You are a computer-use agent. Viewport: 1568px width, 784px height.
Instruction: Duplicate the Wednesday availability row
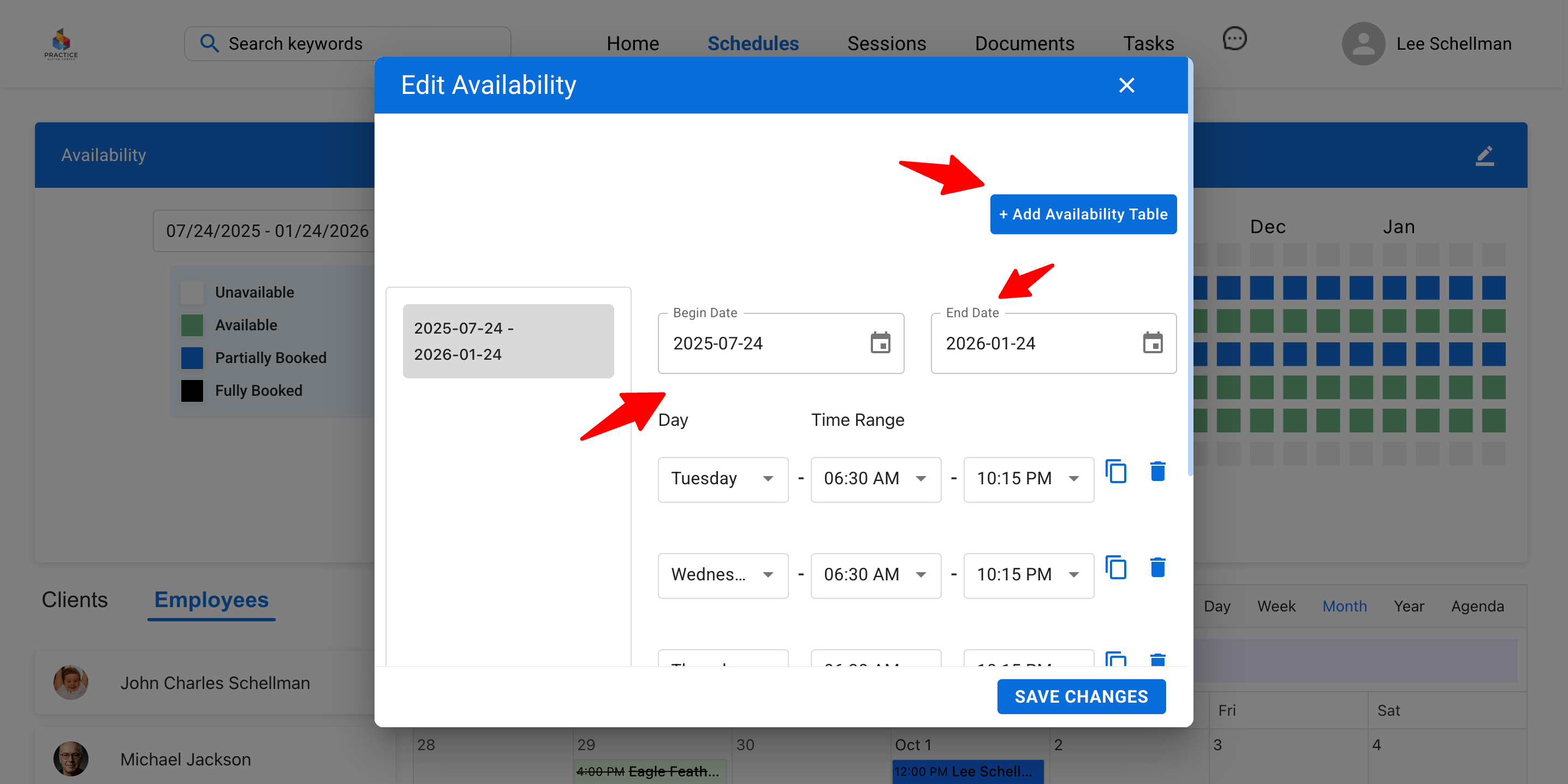point(1116,568)
